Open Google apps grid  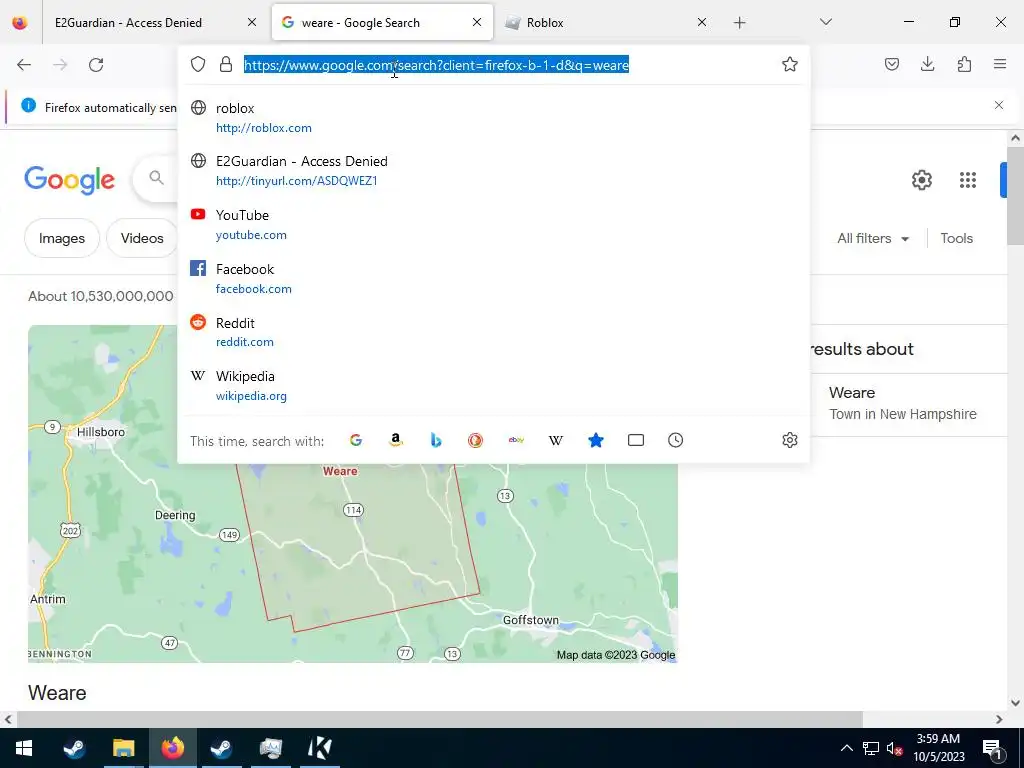coord(968,180)
